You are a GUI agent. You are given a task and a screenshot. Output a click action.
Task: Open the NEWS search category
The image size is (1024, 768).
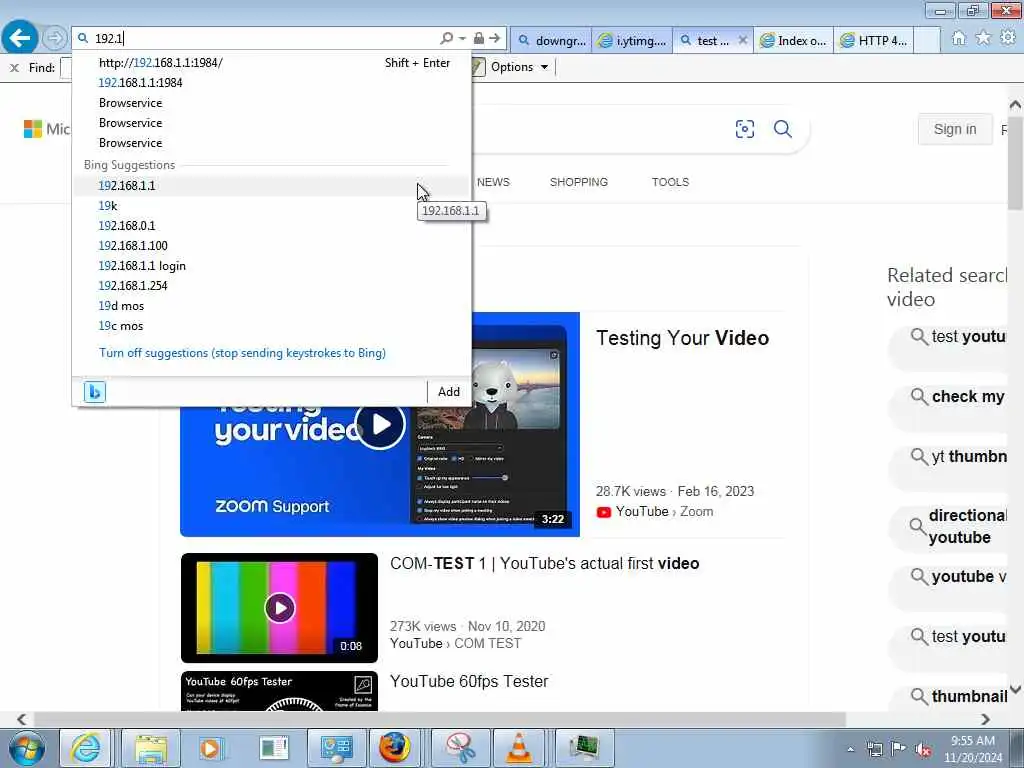click(493, 182)
